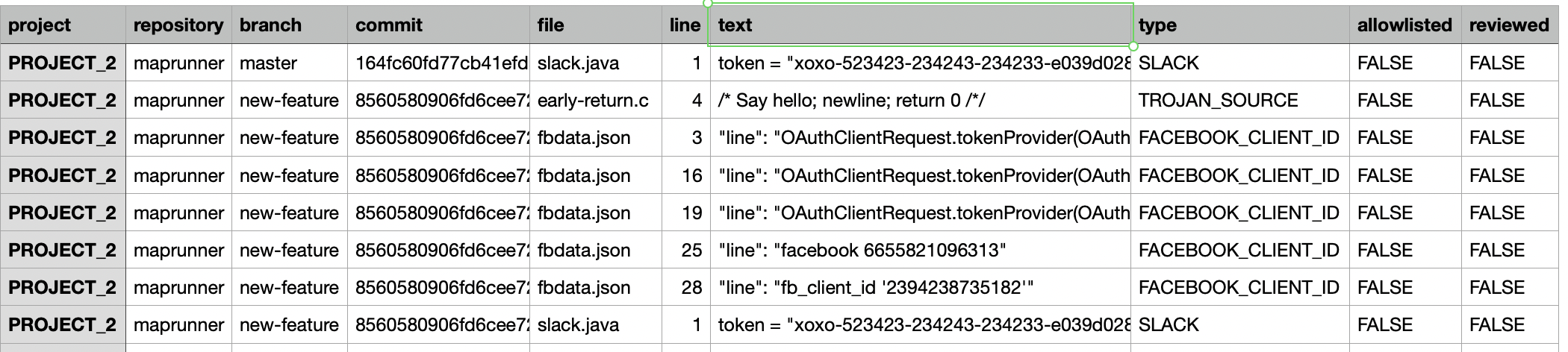Select the 'commit' column header

[438, 25]
